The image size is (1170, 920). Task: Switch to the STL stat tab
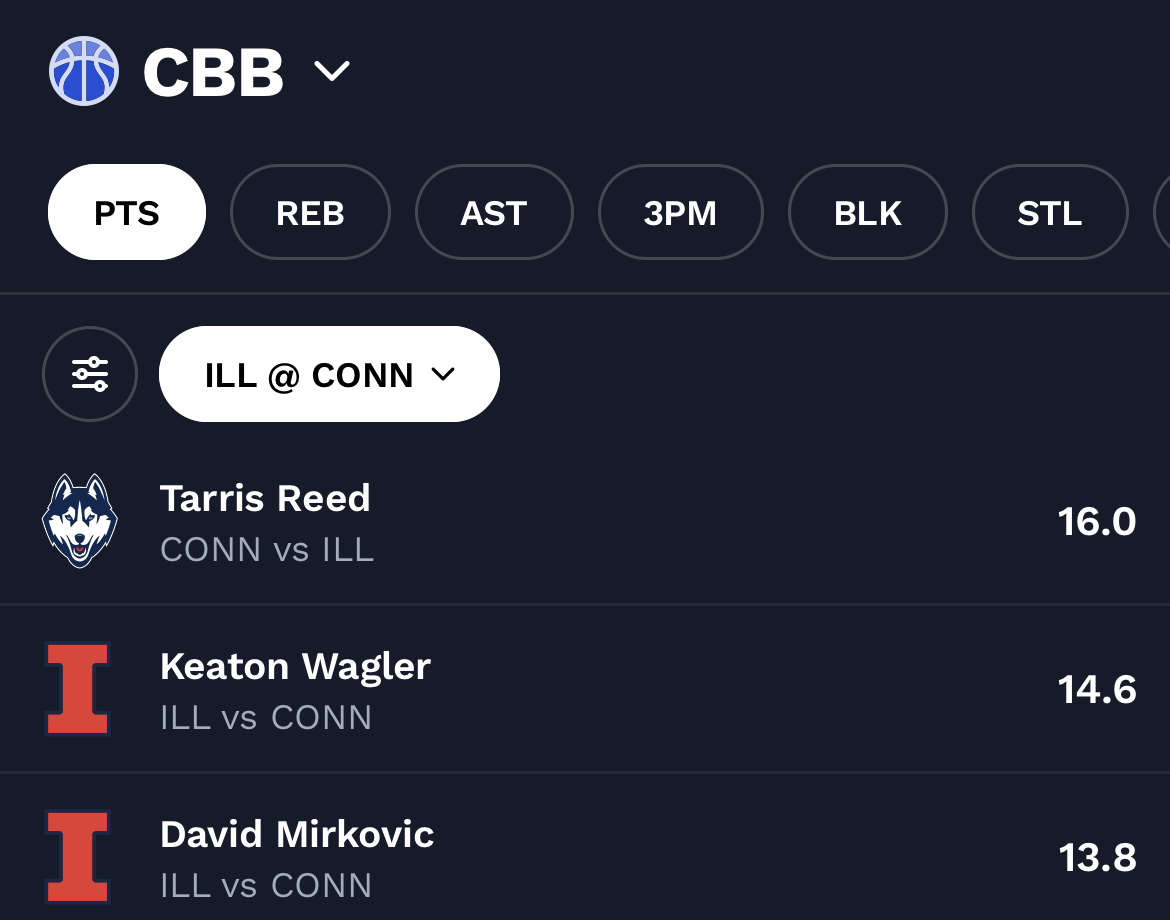click(1049, 212)
